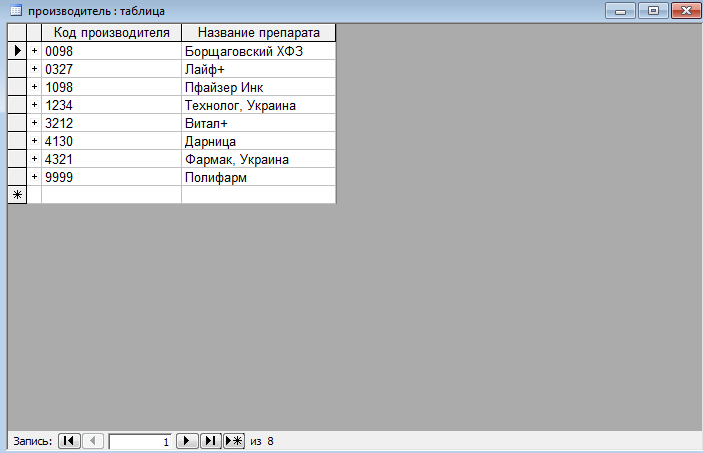This screenshot has width=703, height=453.
Task: Click cell Полифарм
Action: point(259,176)
